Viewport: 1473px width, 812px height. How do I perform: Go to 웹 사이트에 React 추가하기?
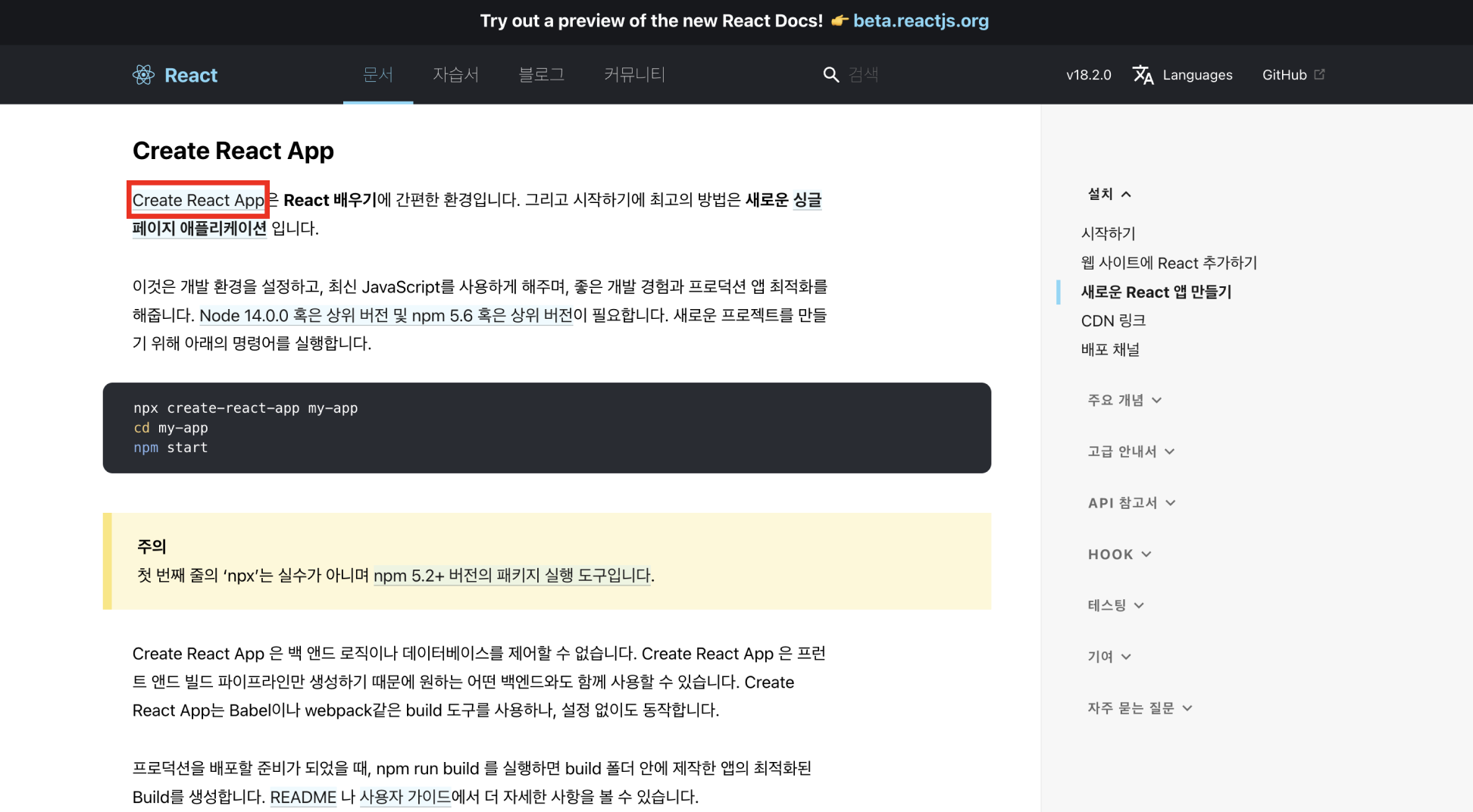(x=1168, y=263)
